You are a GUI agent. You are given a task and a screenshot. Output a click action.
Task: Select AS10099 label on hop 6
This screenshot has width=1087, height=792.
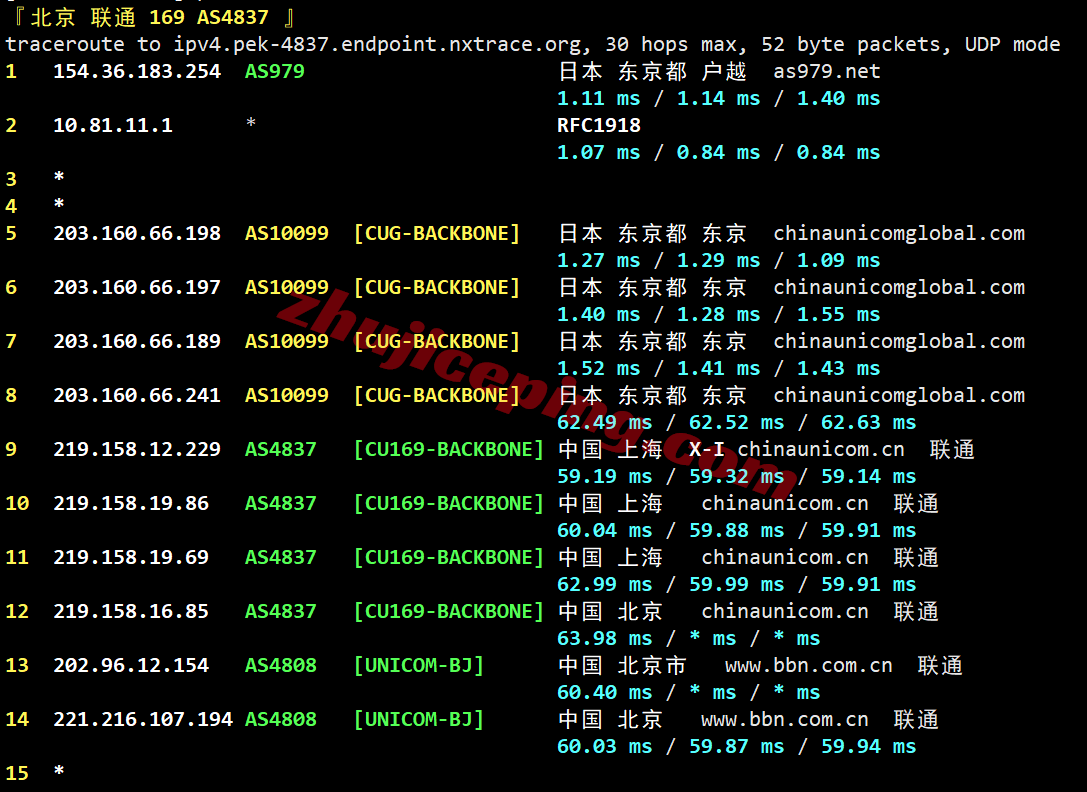coord(286,287)
